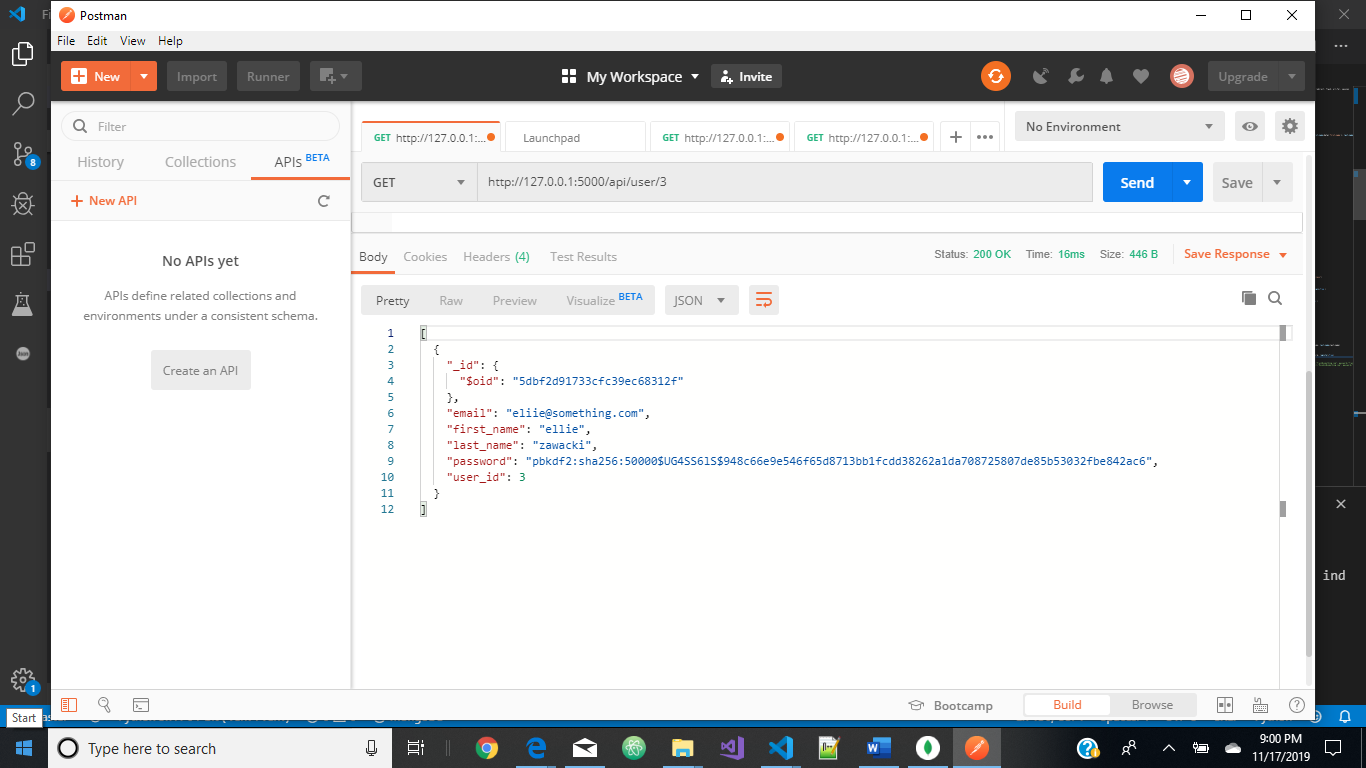Open find and replace in status bar
Screen dimensions: 1366x768
click(104, 705)
